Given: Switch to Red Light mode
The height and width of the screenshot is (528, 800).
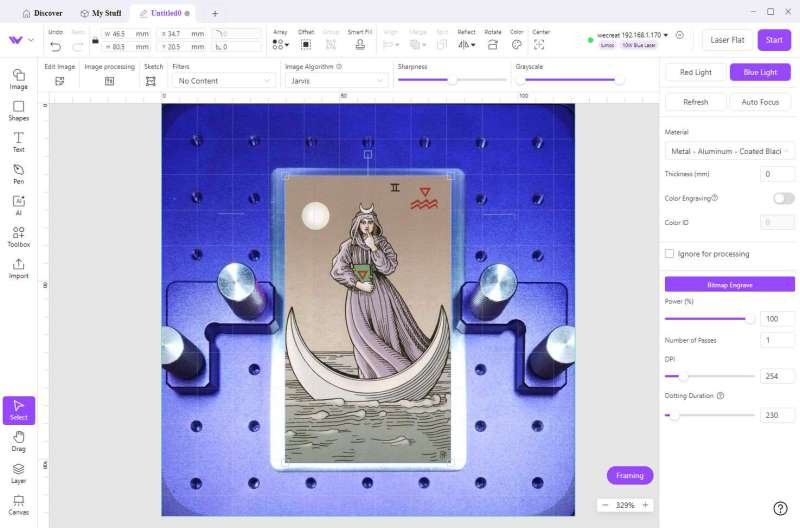Looking at the screenshot, I should pos(695,72).
